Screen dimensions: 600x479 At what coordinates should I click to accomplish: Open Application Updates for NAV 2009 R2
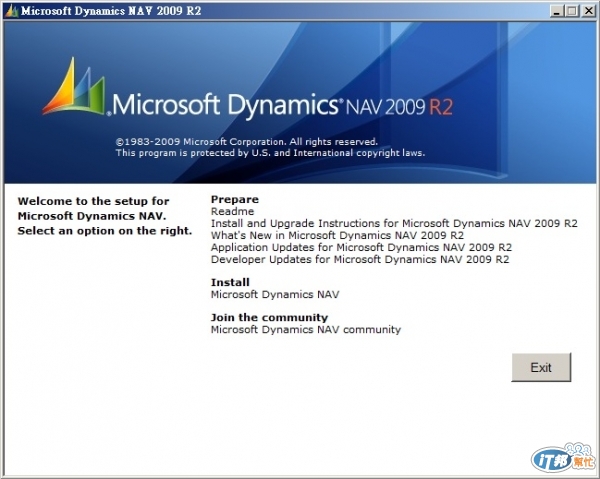(361, 248)
